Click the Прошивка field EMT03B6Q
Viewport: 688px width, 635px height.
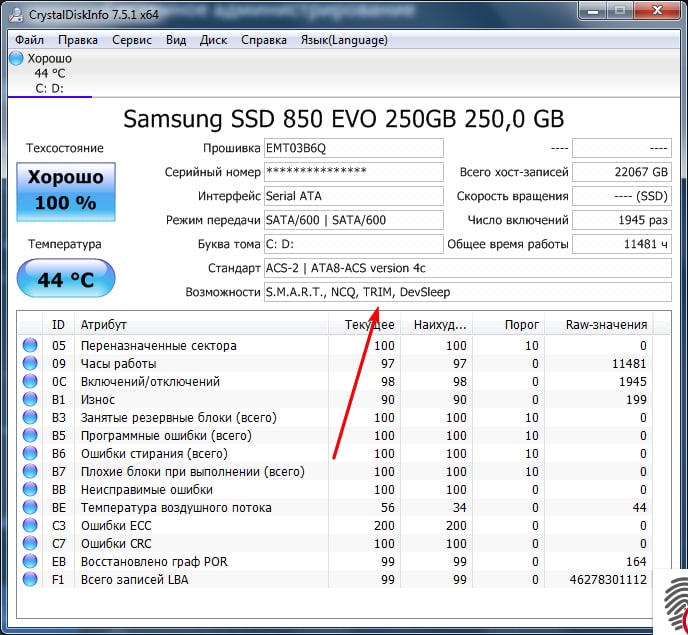354,148
